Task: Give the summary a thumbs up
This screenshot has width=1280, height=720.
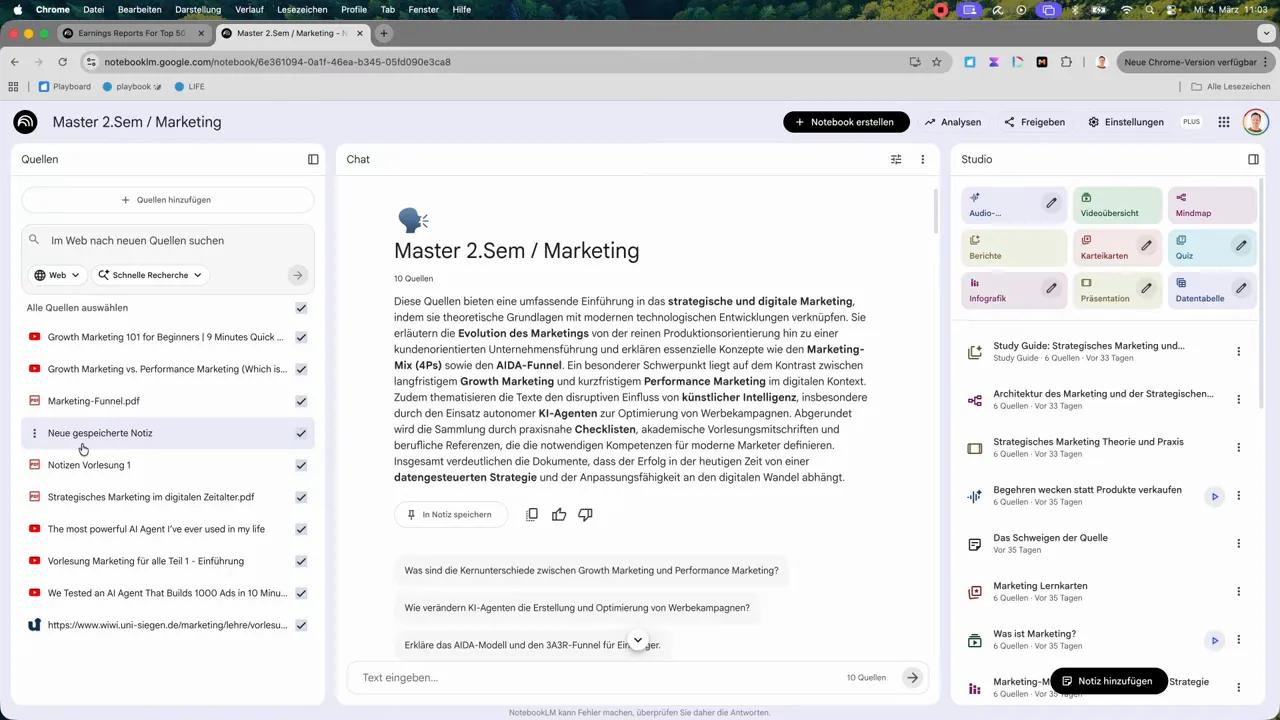Action: tap(558, 514)
